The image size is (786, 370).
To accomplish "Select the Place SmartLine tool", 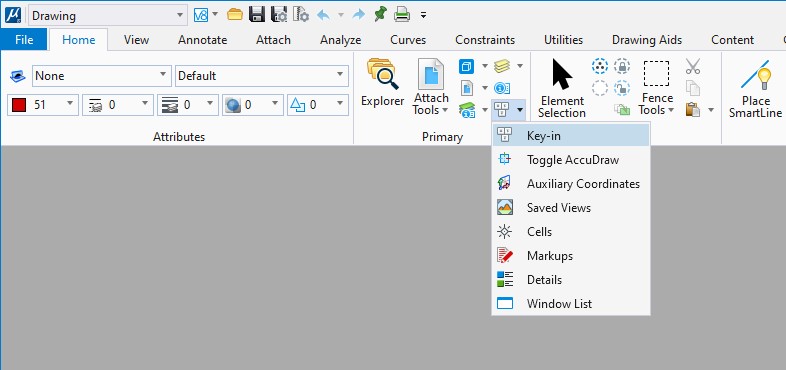I will [x=755, y=88].
